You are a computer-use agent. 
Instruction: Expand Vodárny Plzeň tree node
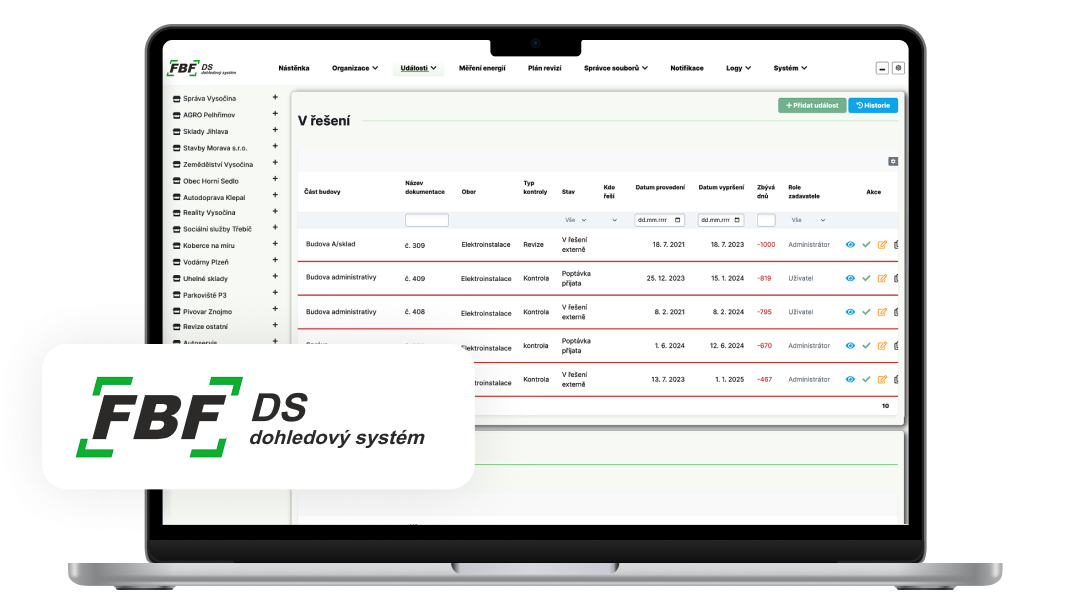pos(275,260)
